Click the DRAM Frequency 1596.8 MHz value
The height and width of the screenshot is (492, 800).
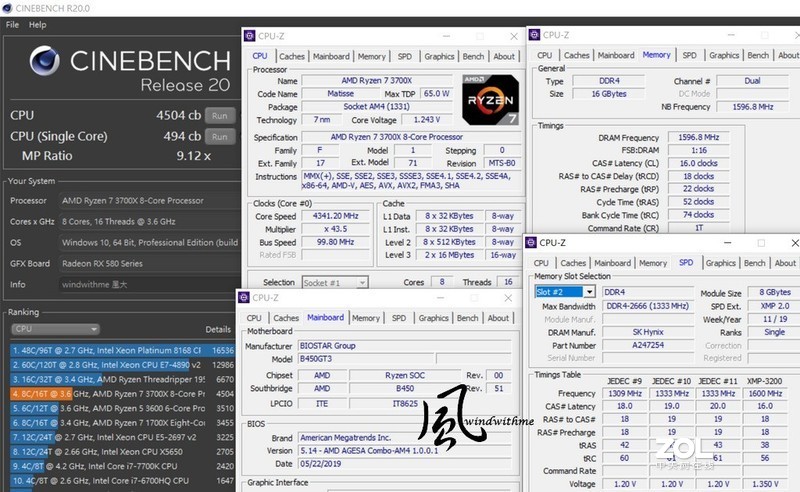(x=698, y=137)
